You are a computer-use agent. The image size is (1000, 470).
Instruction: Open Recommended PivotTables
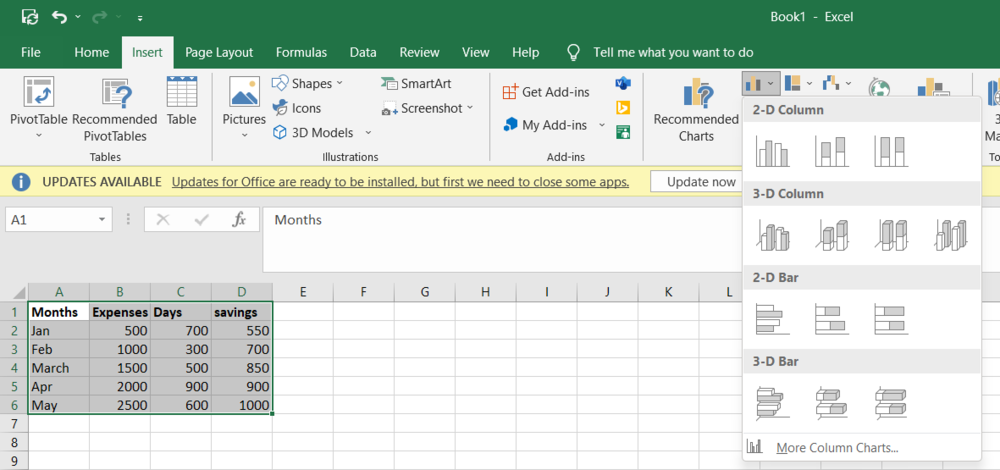click(115, 110)
